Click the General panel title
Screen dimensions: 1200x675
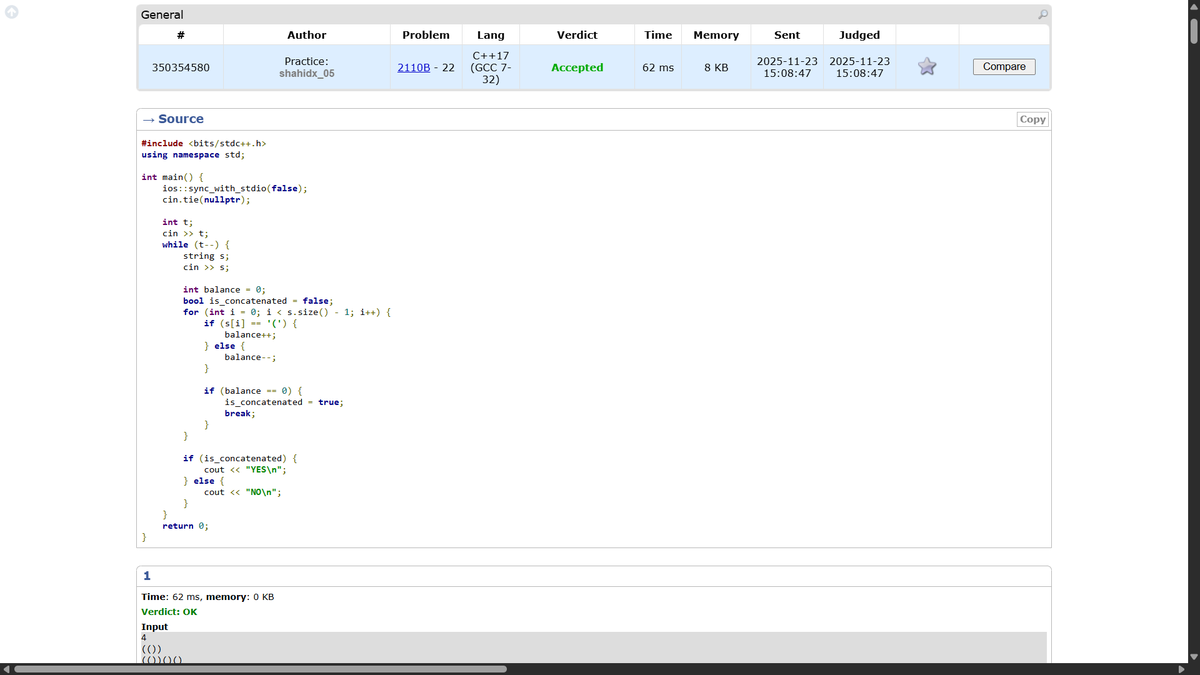pos(162,15)
